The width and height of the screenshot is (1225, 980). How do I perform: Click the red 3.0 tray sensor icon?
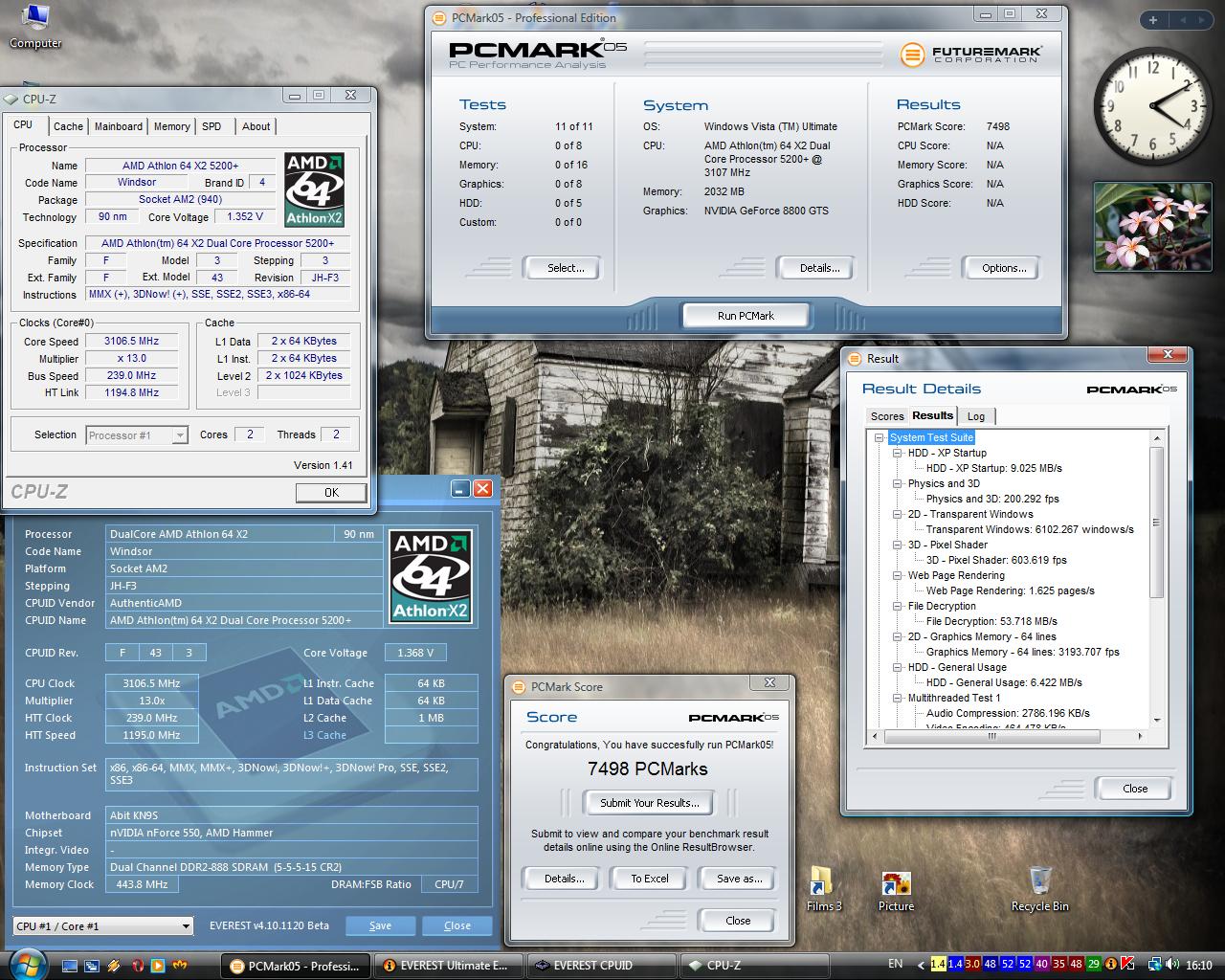click(972, 964)
